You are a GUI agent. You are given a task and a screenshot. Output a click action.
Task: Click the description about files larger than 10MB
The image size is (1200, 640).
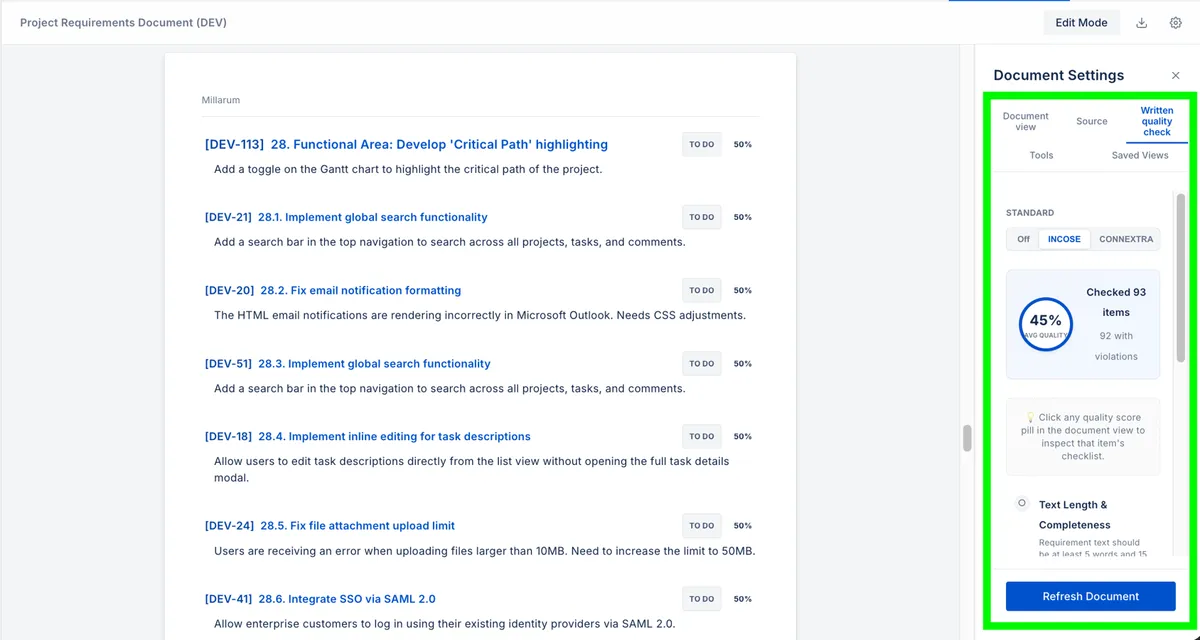pos(485,551)
